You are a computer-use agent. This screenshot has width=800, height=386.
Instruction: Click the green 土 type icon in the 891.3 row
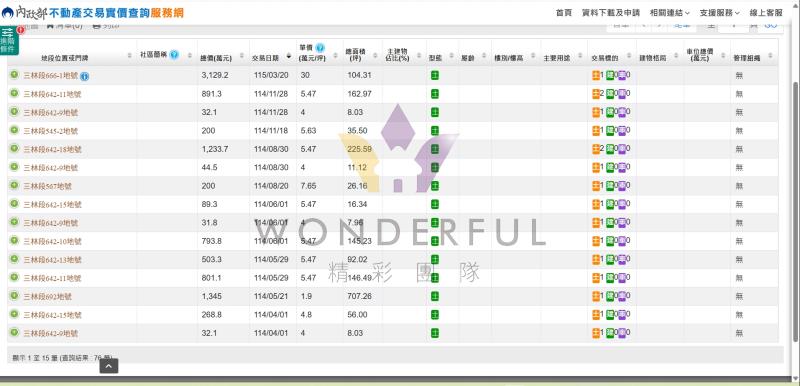point(435,94)
